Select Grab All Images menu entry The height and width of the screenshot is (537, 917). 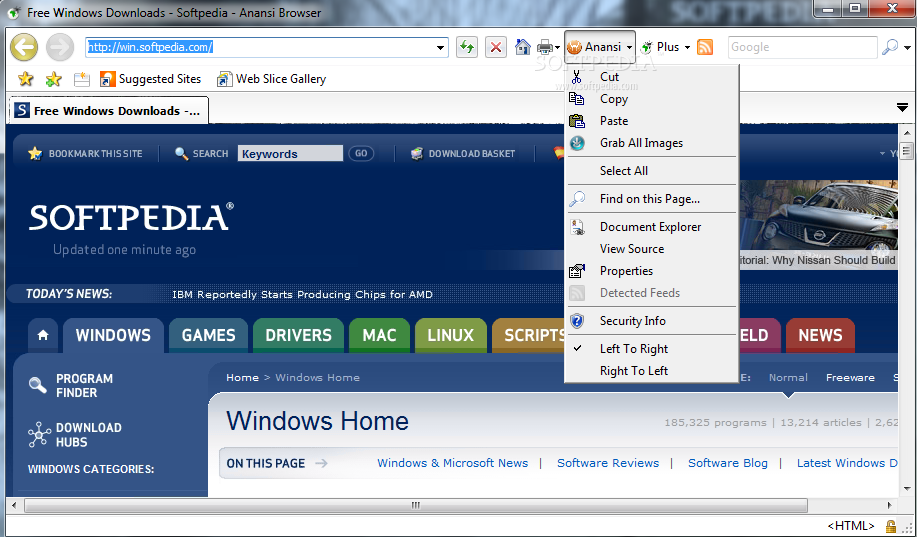click(651, 143)
